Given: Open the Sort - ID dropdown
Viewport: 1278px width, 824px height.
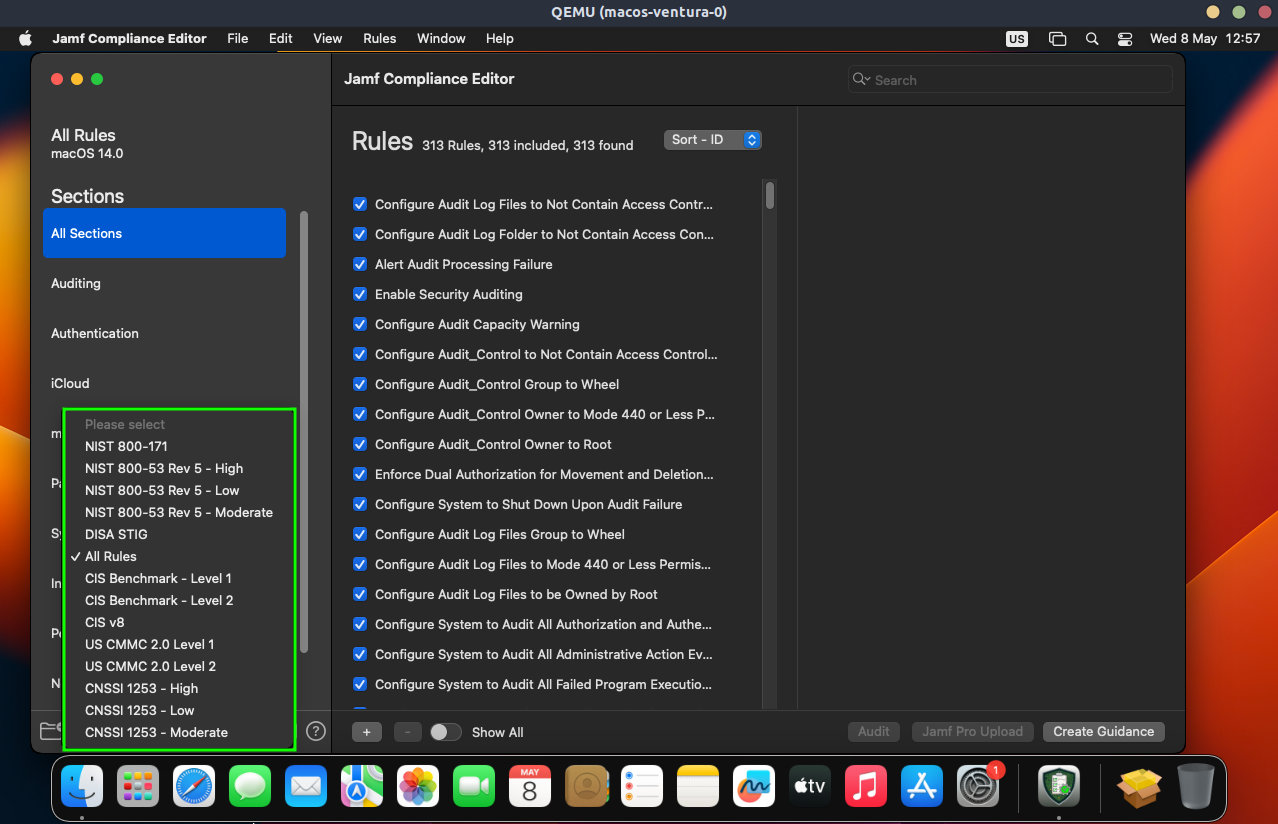Looking at the screenshot, I should 712,140.
